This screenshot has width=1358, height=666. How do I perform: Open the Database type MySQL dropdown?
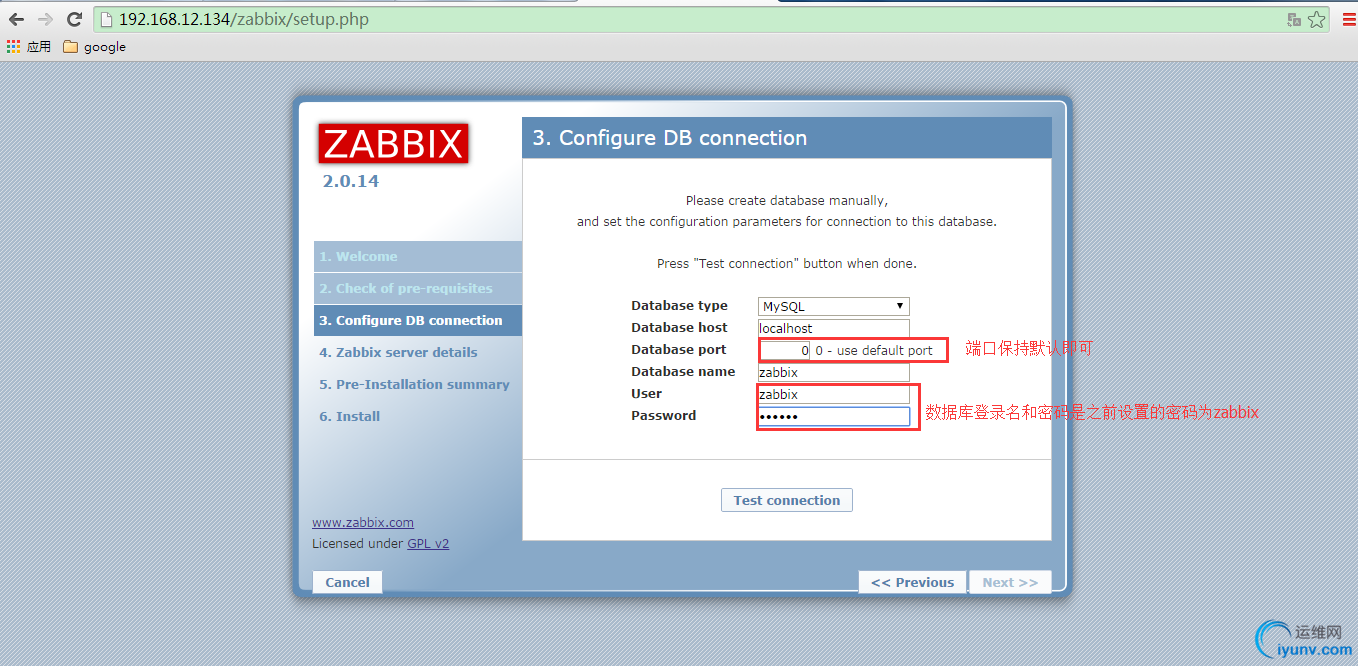834,306
